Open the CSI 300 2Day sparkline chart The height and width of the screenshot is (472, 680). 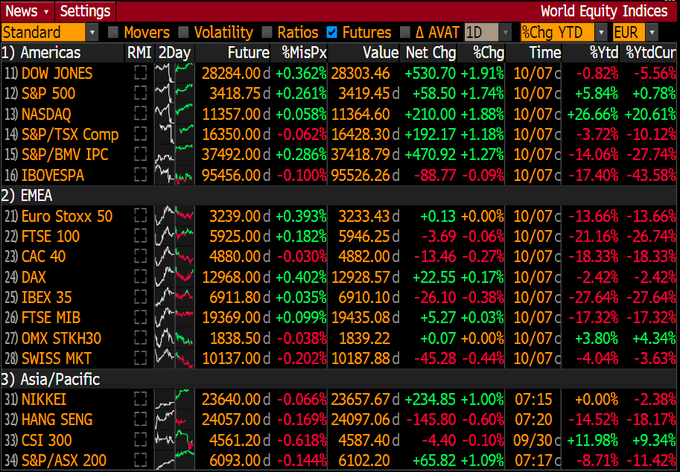point(174,440)
